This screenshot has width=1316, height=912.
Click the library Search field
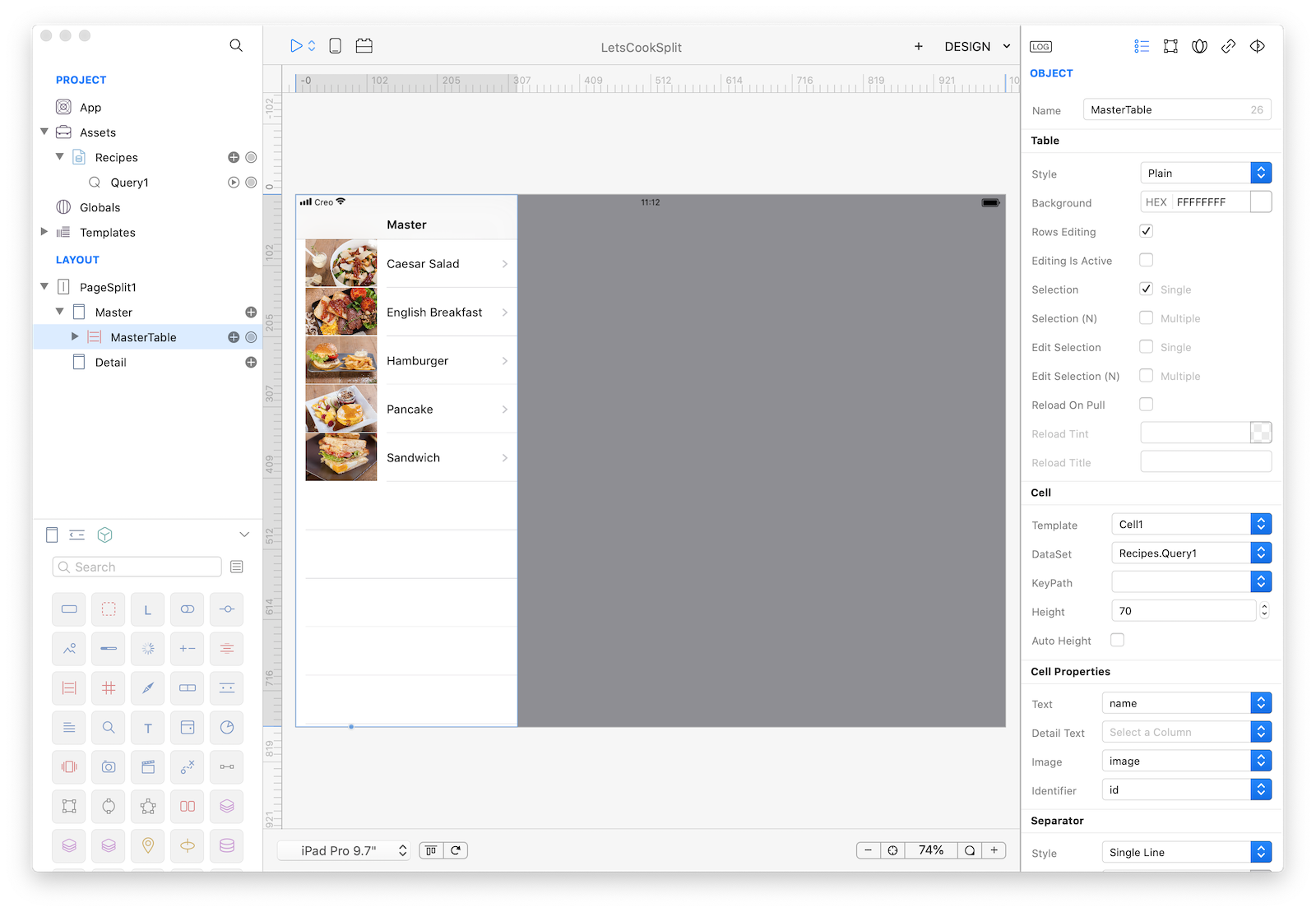(x=137, y=567)
